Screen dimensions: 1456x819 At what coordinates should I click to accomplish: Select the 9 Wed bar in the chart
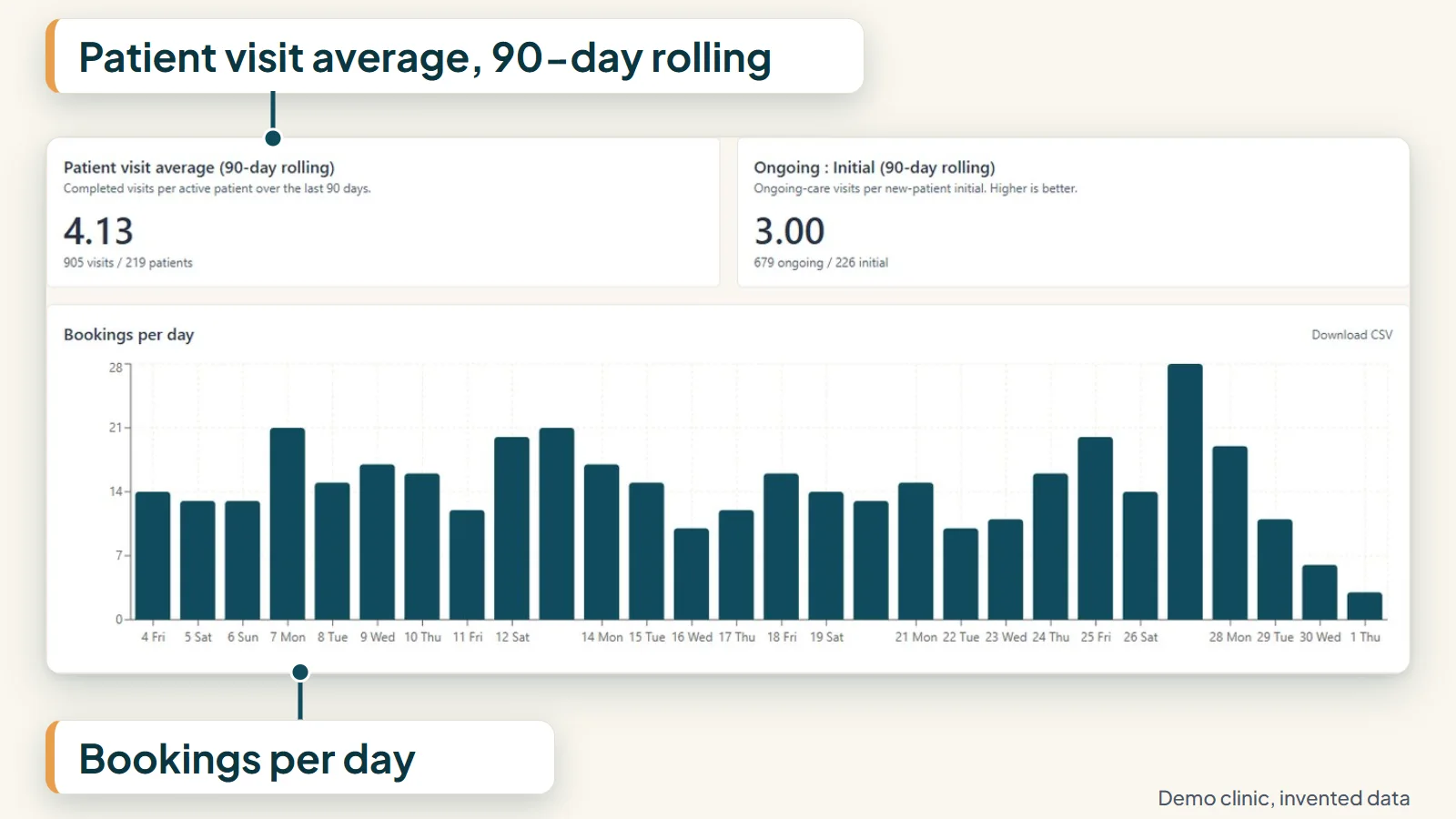[x=377, y=541]
